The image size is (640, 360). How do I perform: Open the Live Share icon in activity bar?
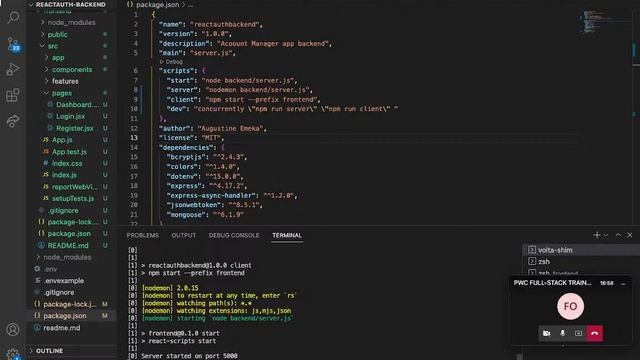tap(13, 121)
